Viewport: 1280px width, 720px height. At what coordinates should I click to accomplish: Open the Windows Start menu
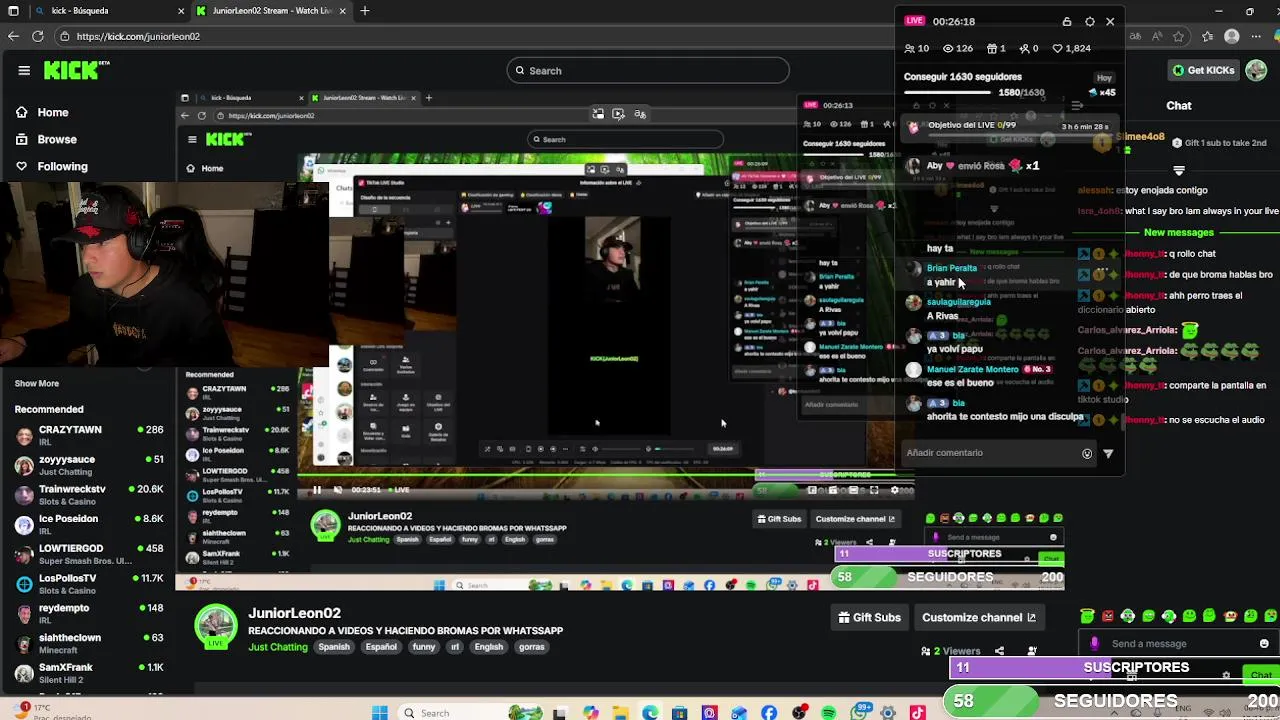click(x=380, y=713)
